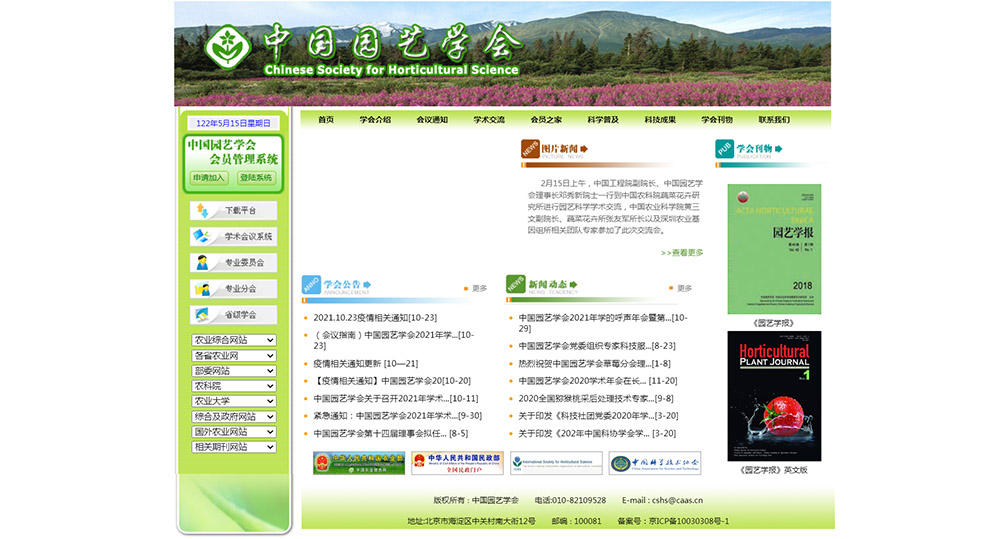Expand the 综合及政府网站 dropdown
1000x539 pixels.
[x=233, y=417]
